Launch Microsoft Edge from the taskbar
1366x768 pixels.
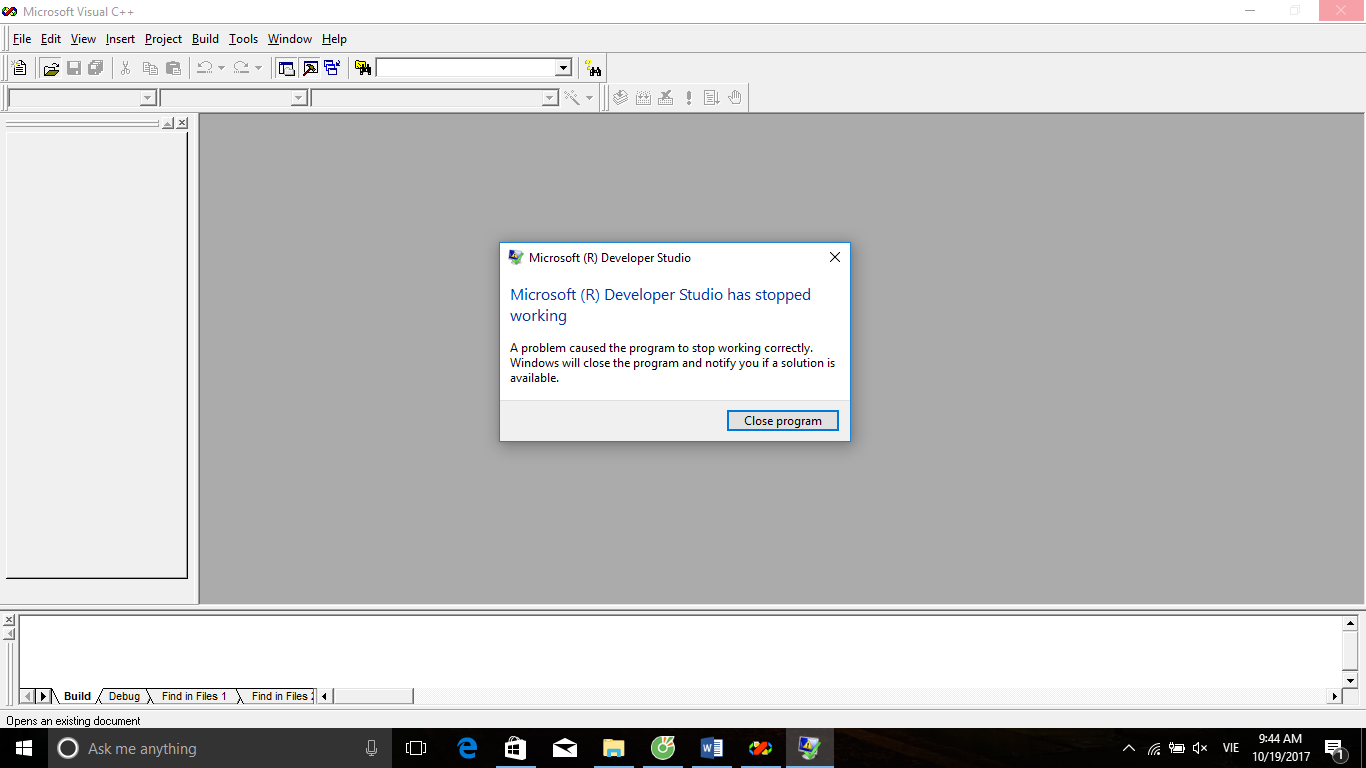click(467, 748)
